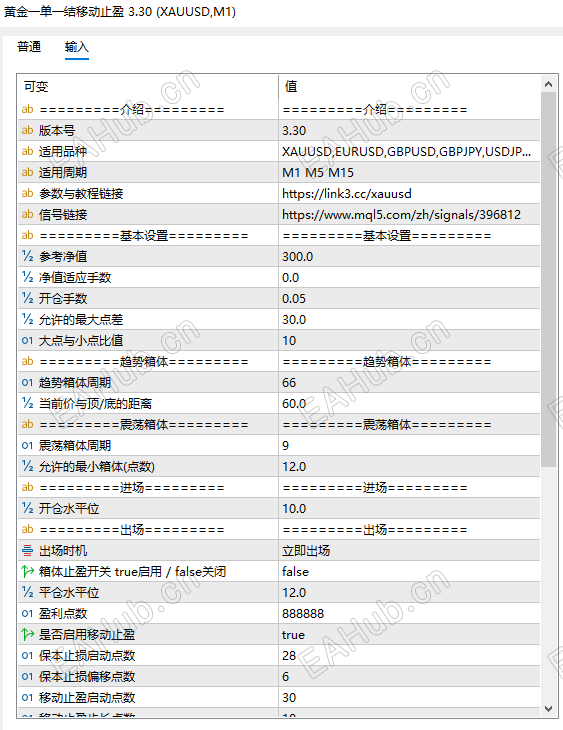
Task: Click the ab icon beside 适用品种
Action: [x=27, y=151]
